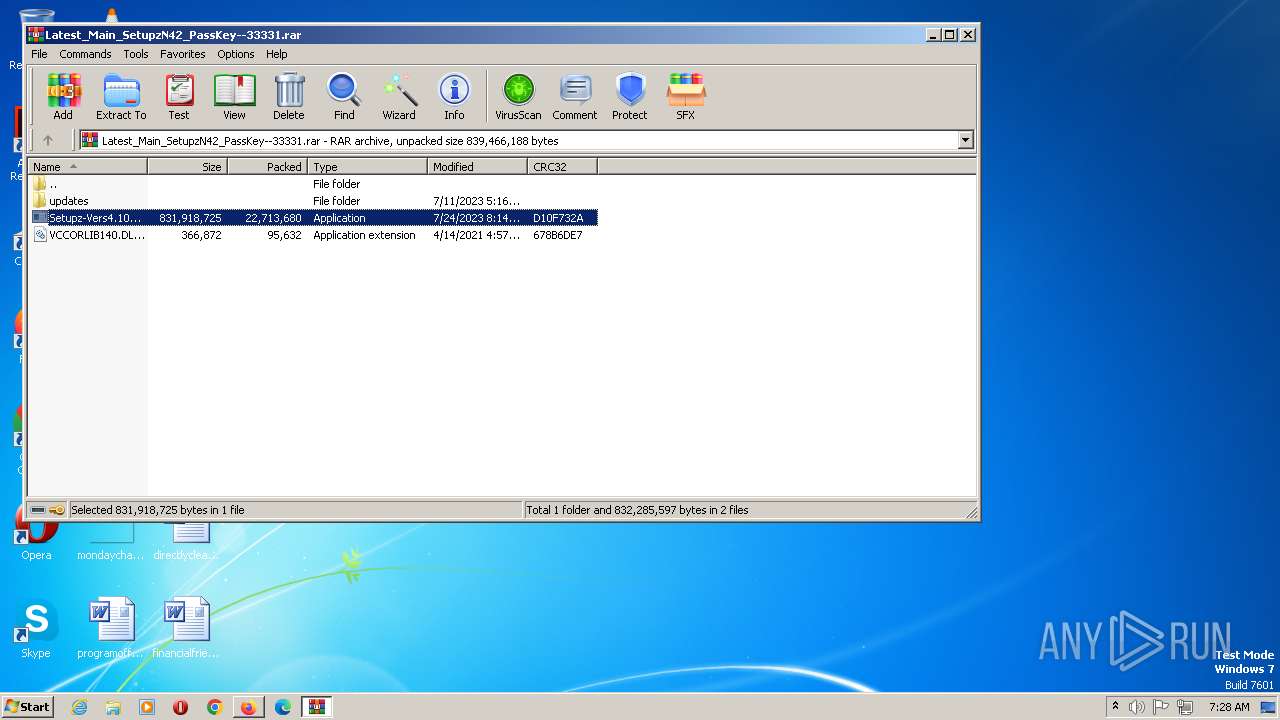The height and width of the screenshot is (720, 1280).
Task: Open the financialfrie Word document
Action: 186,630
